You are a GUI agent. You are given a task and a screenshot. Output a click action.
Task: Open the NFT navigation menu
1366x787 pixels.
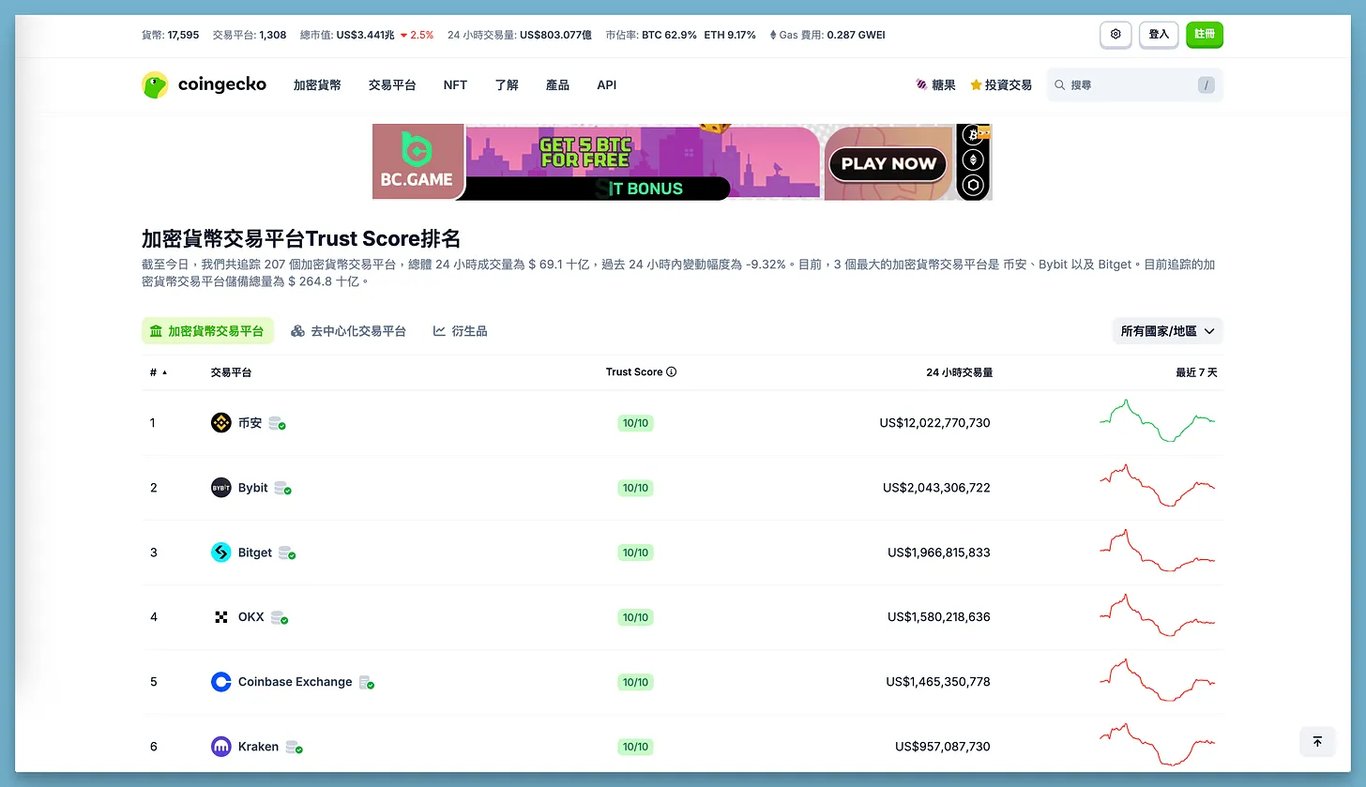[455, 85]
